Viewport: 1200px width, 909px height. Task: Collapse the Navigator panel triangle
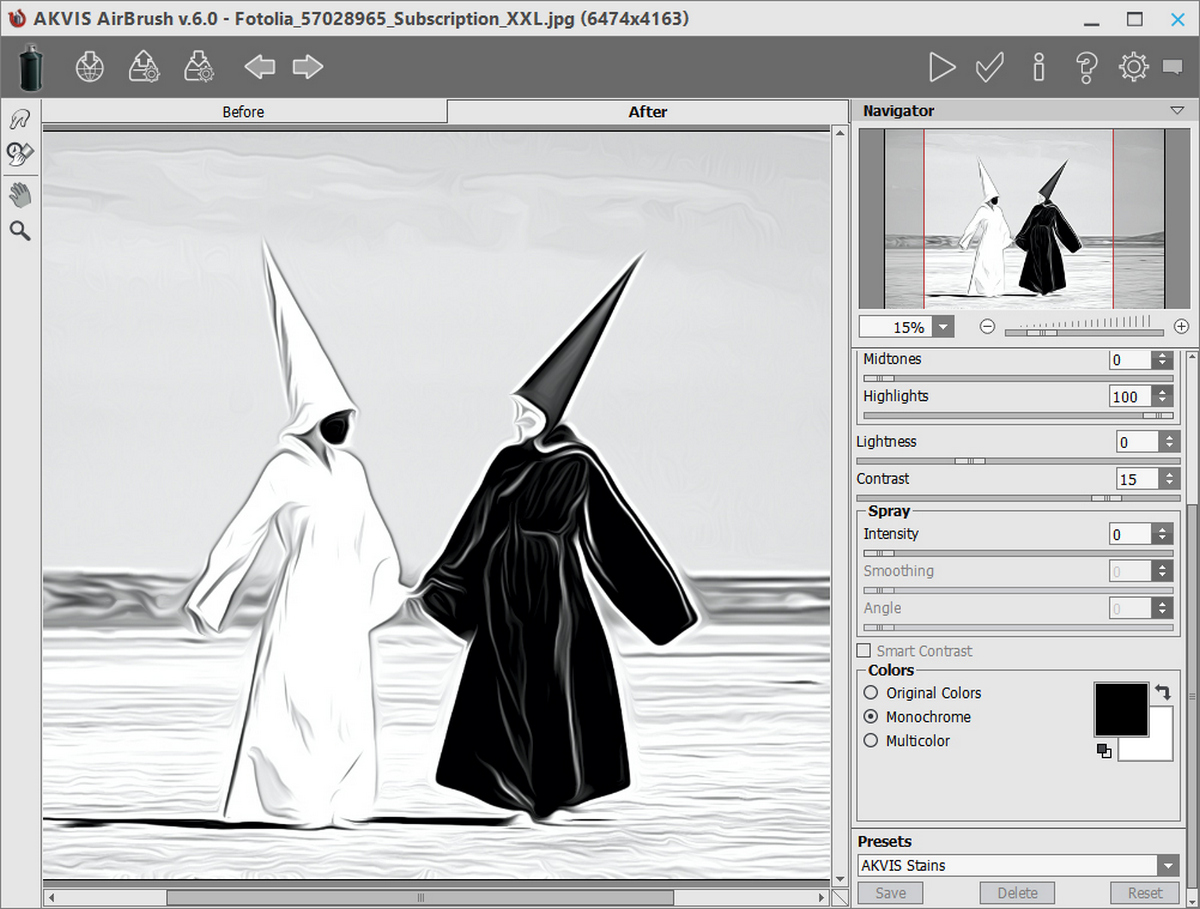1176,111
